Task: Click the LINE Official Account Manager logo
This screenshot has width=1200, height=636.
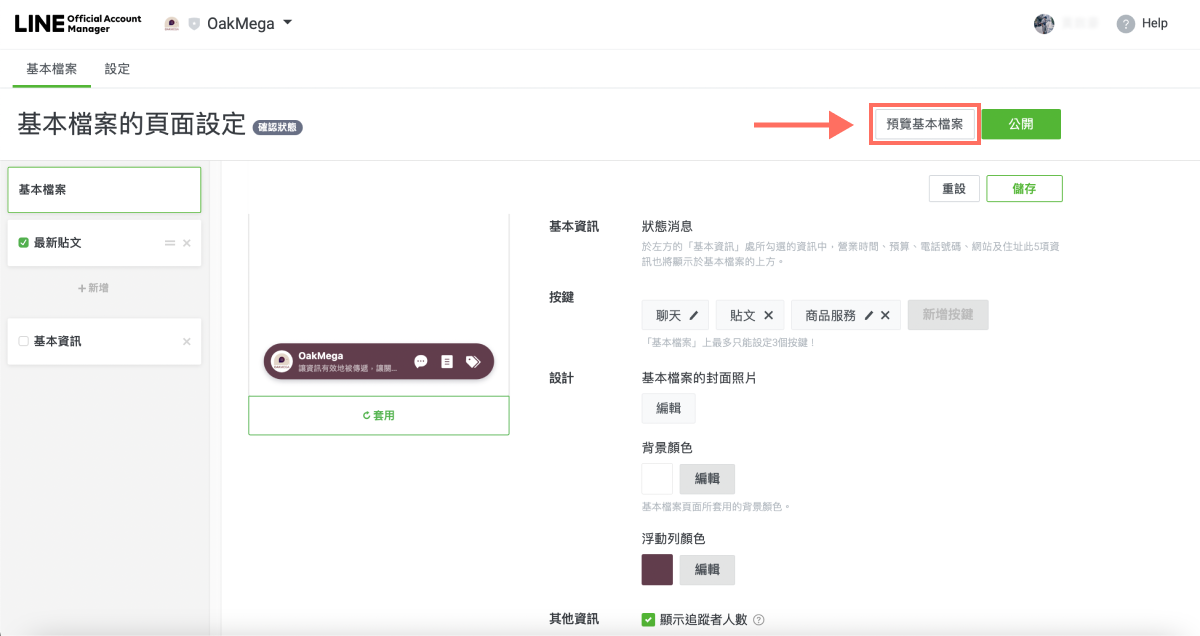Action: [78, 24]
